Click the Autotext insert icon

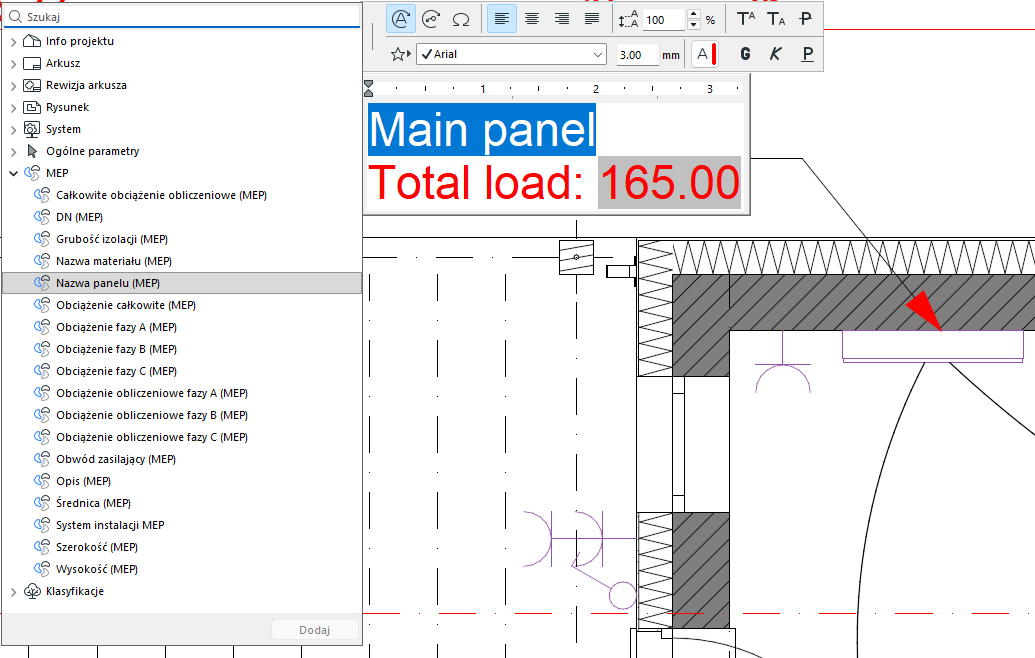tap(401, 19)
